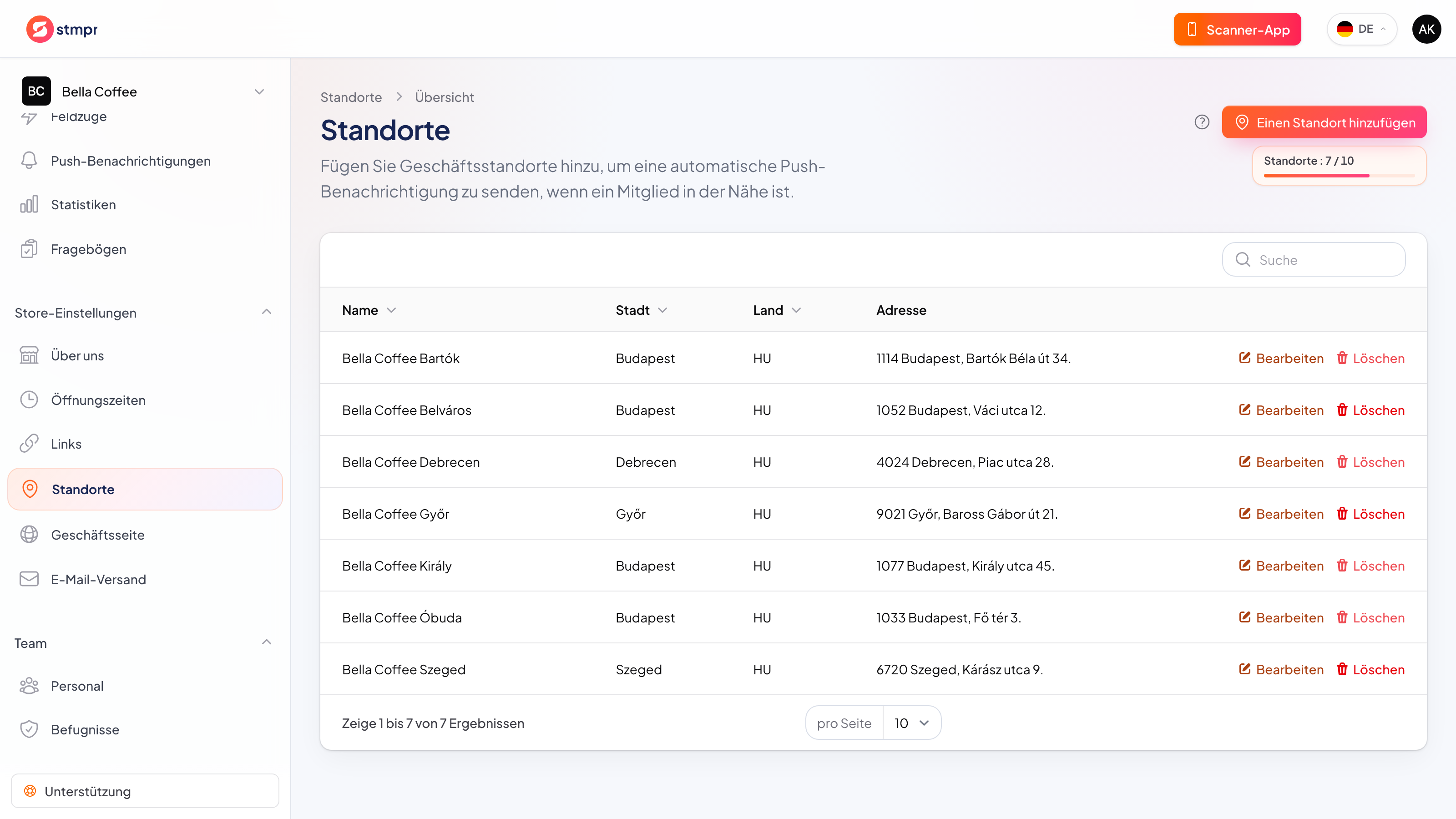Click the Über uns storefront icon
1456x819 pixels.
click(29, 355)
